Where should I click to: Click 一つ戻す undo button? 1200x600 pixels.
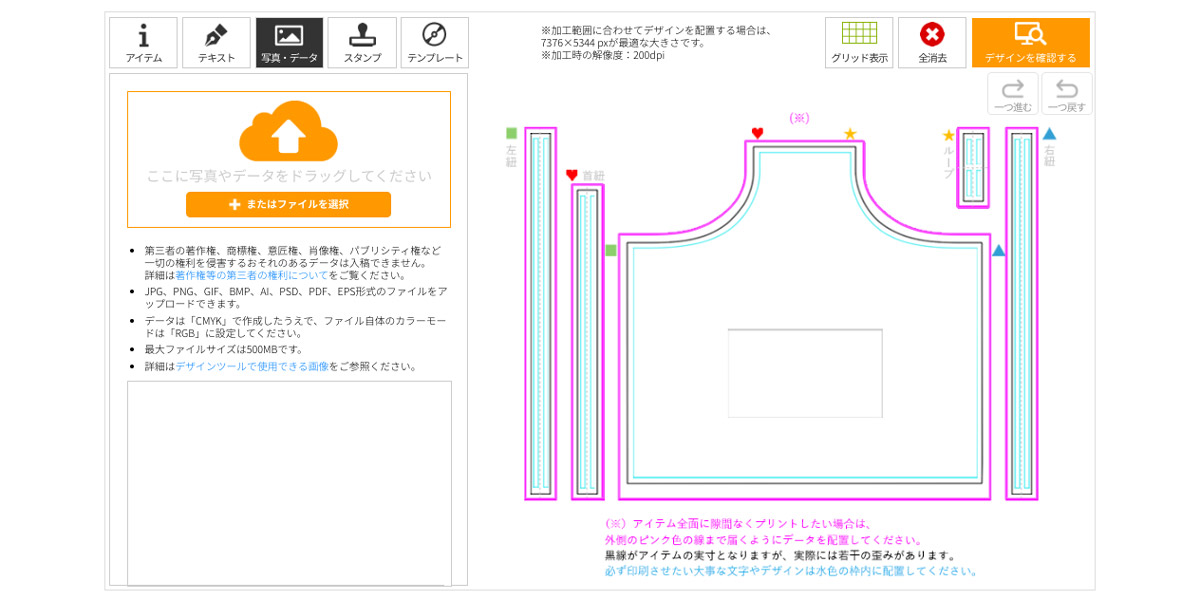tap(1067, 94)
